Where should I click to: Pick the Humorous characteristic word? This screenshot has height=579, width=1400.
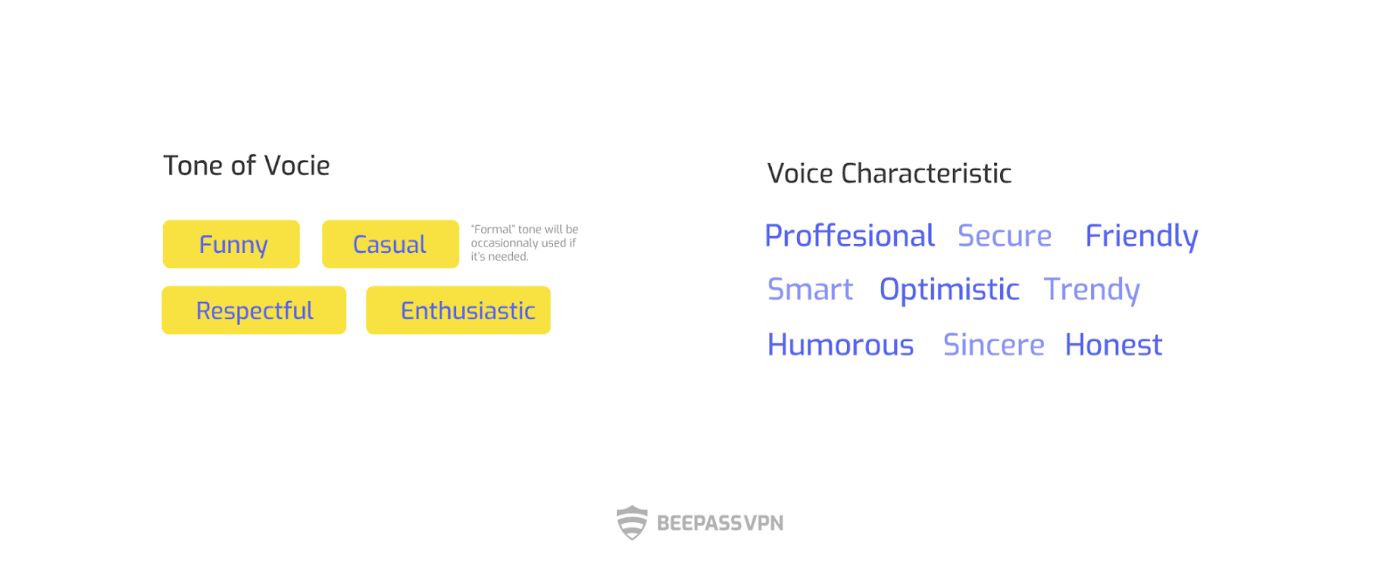(x=841, y=345)
